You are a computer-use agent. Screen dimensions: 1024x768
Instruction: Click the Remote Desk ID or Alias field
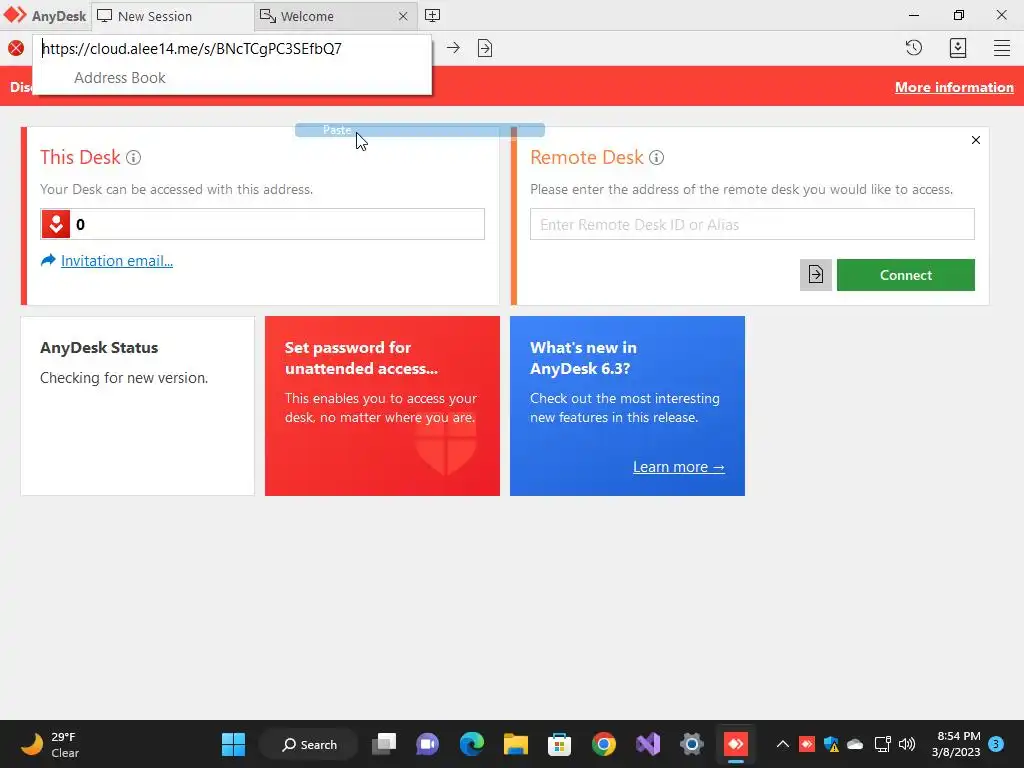752,225
